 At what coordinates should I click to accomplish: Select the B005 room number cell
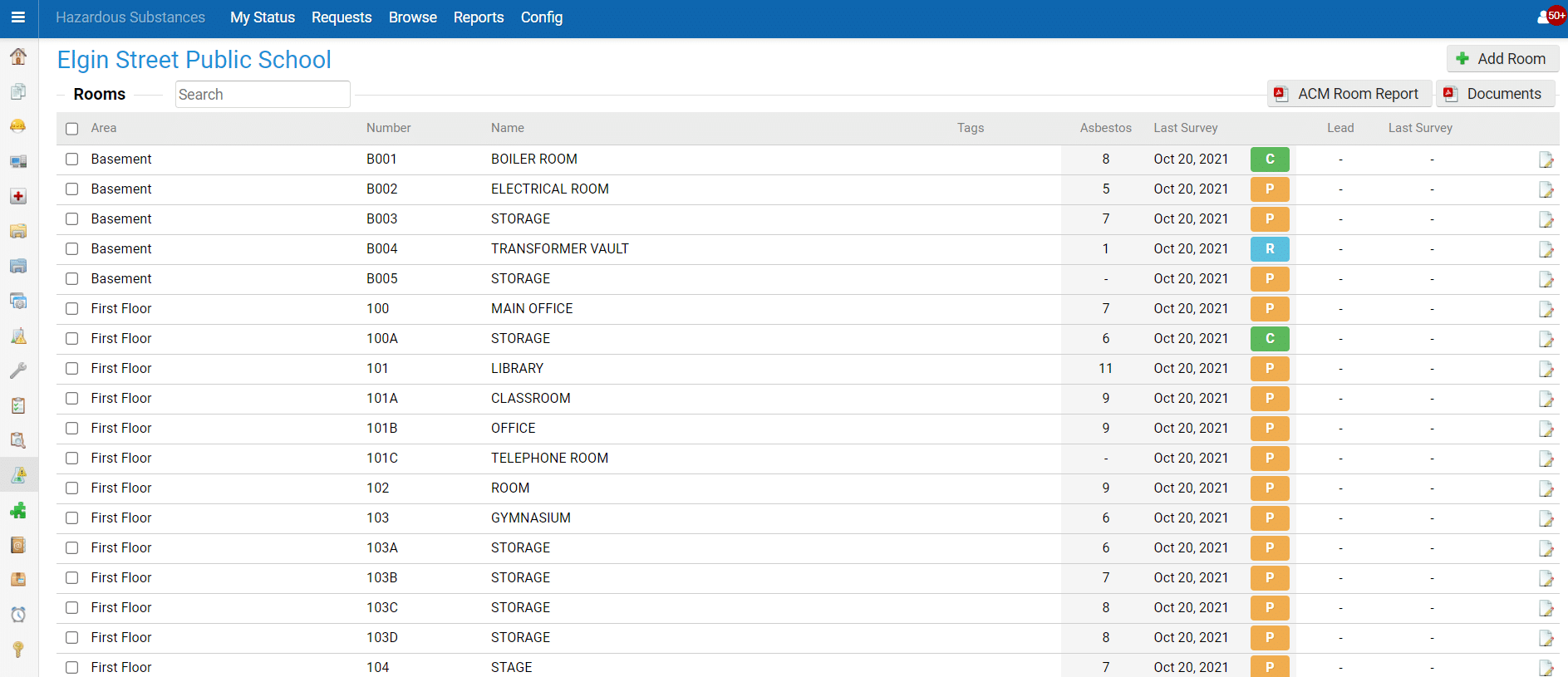[x=382, y=278]
